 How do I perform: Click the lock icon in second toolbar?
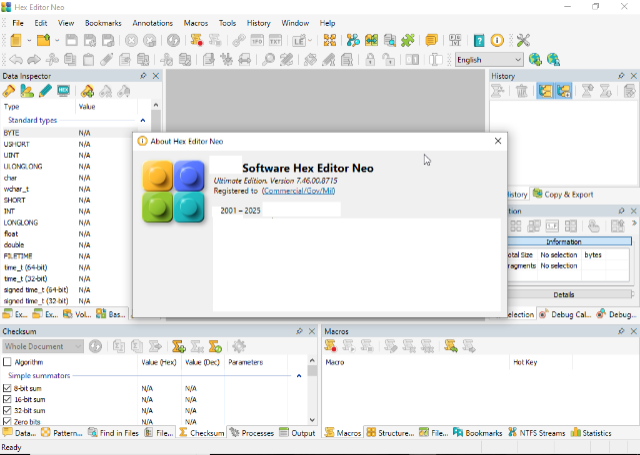coord(370,60)
